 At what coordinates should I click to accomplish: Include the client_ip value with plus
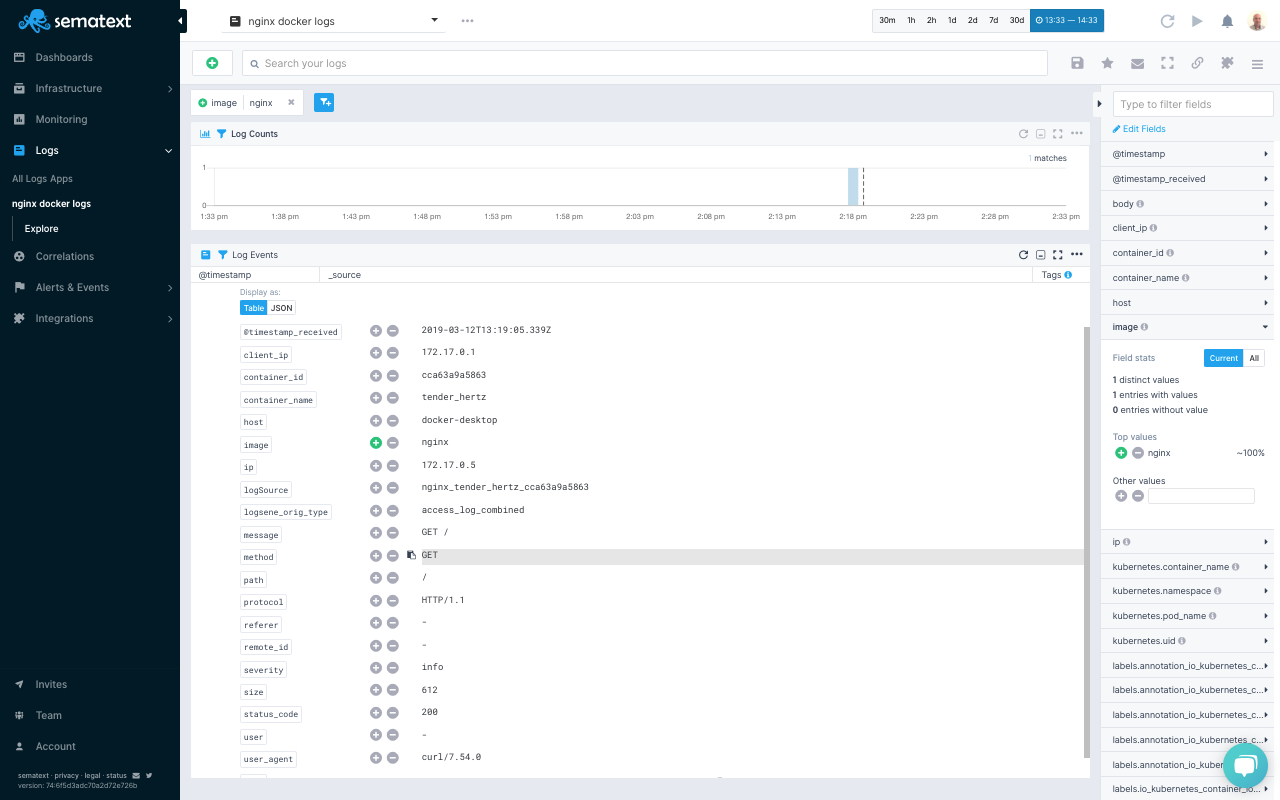click(x=376, y=353)
